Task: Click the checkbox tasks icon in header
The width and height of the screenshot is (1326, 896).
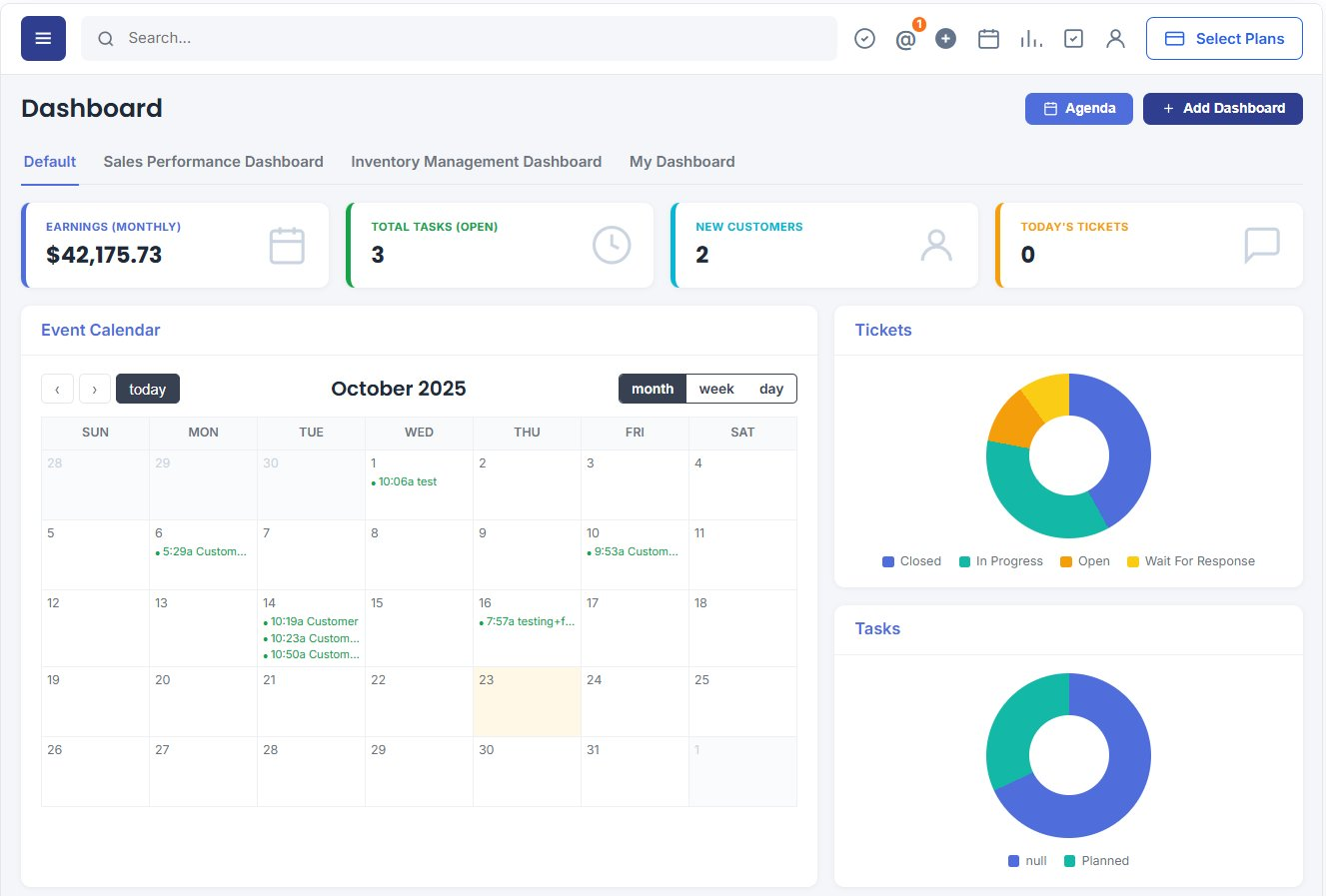Action: click(x=1073, y=38)
